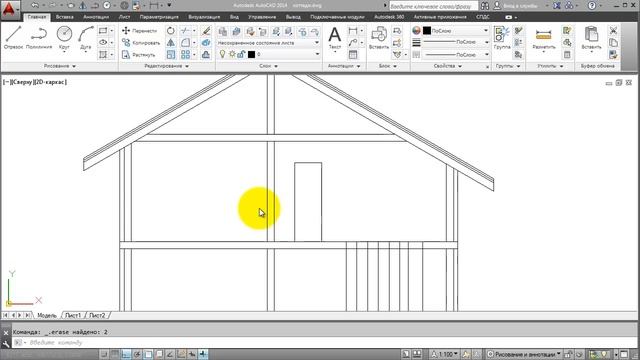This screenshot has height=360, width=640.
Task: Click the clipboard Вставить paste icon
Action: [591, 38]
